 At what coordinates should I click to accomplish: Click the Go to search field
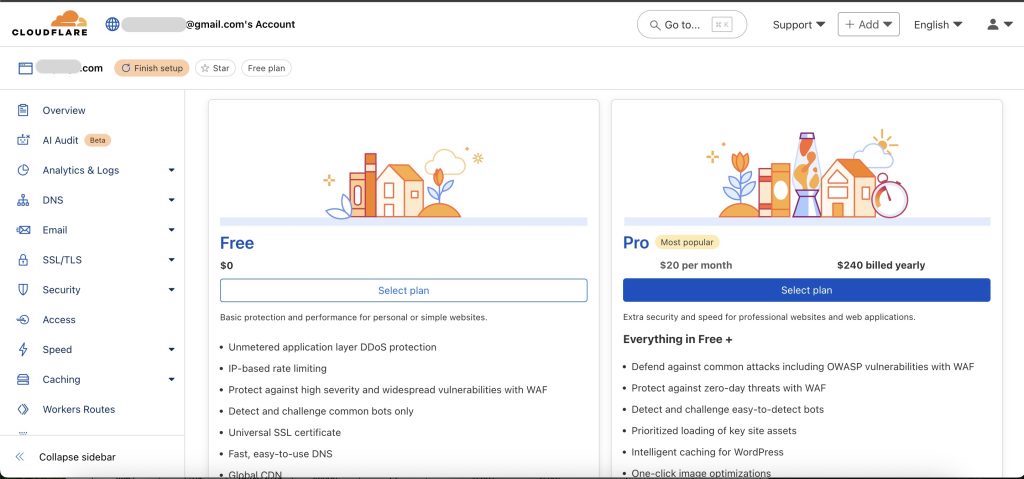[691, 24]
